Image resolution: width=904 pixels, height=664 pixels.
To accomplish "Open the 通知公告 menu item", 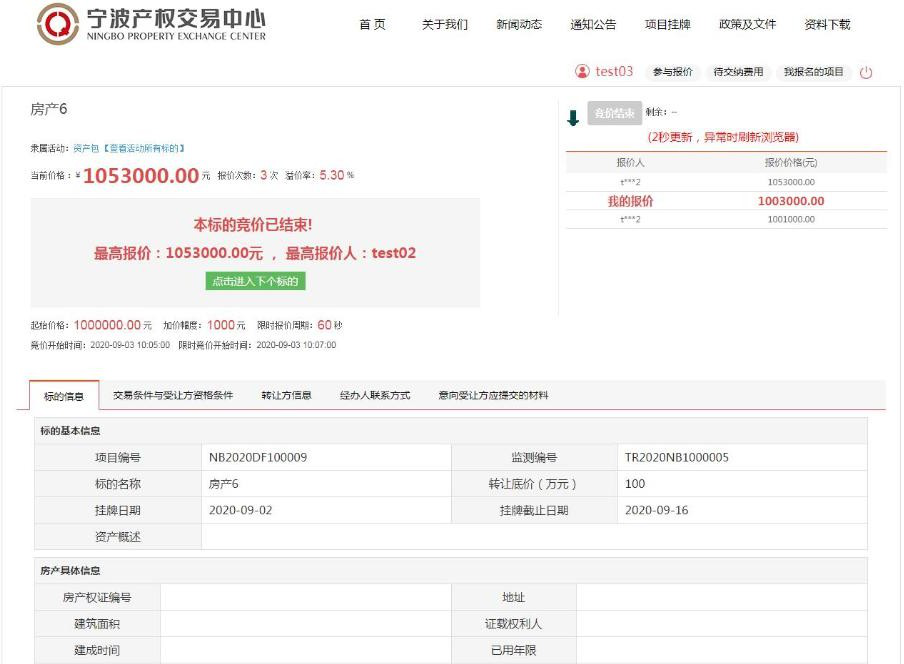I will click(593, 25).
